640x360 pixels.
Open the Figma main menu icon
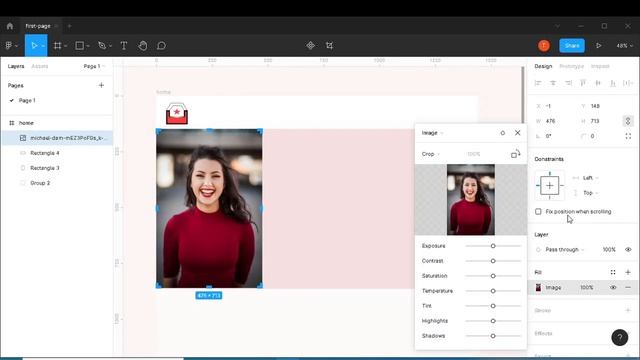pos(9,46)
